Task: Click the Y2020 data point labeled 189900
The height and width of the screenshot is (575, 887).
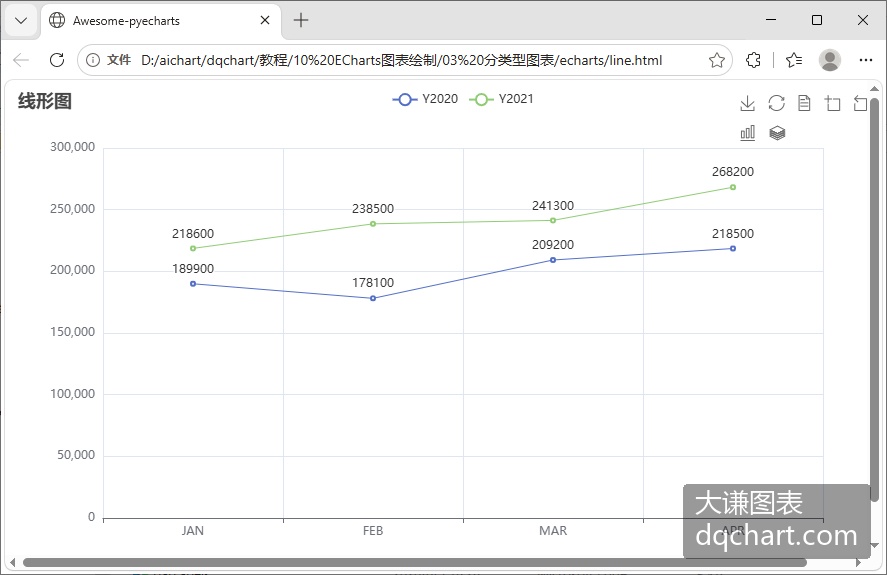Action: (193, 284)
